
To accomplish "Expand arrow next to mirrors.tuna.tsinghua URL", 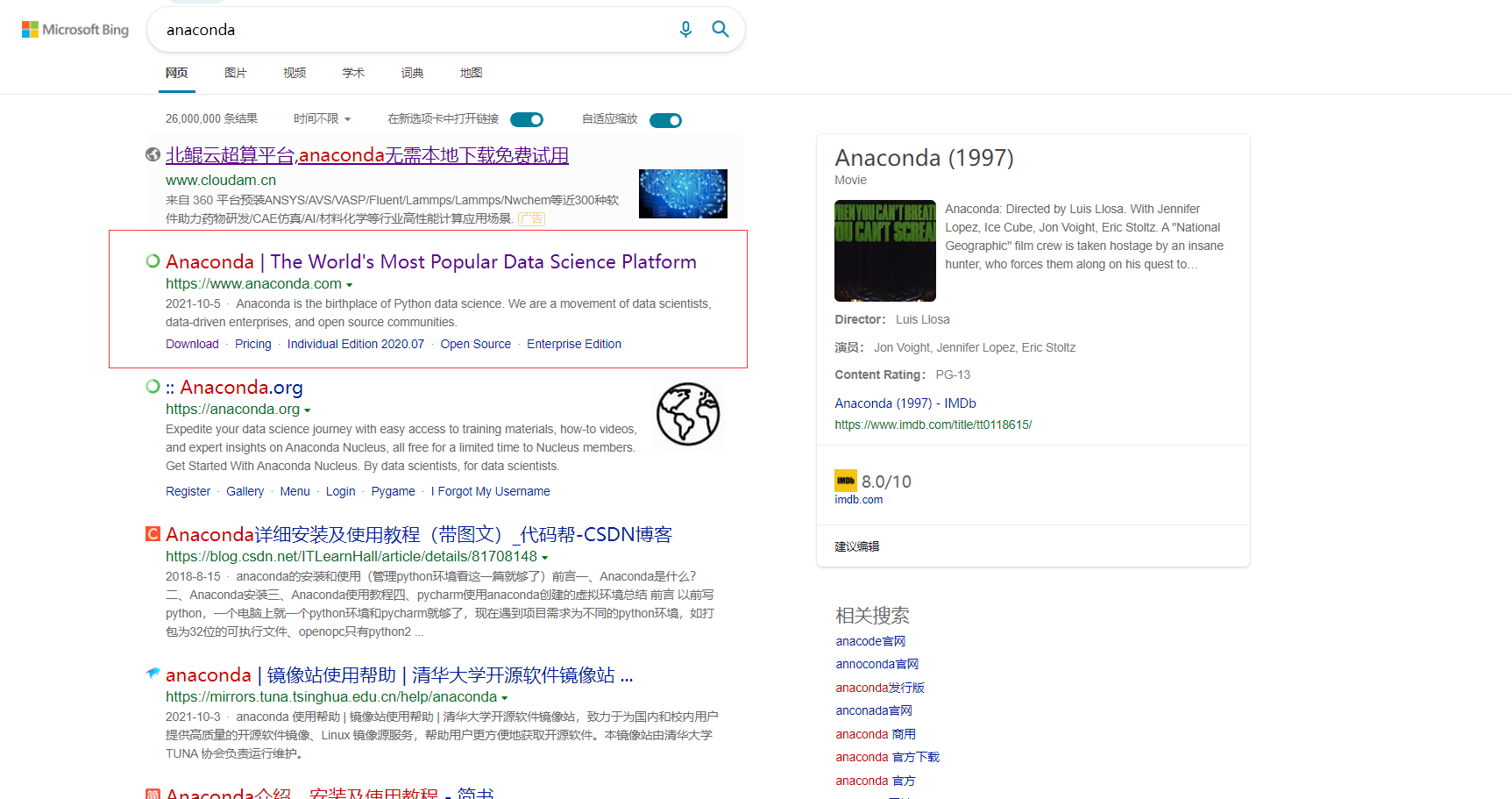I will point(505,698).
